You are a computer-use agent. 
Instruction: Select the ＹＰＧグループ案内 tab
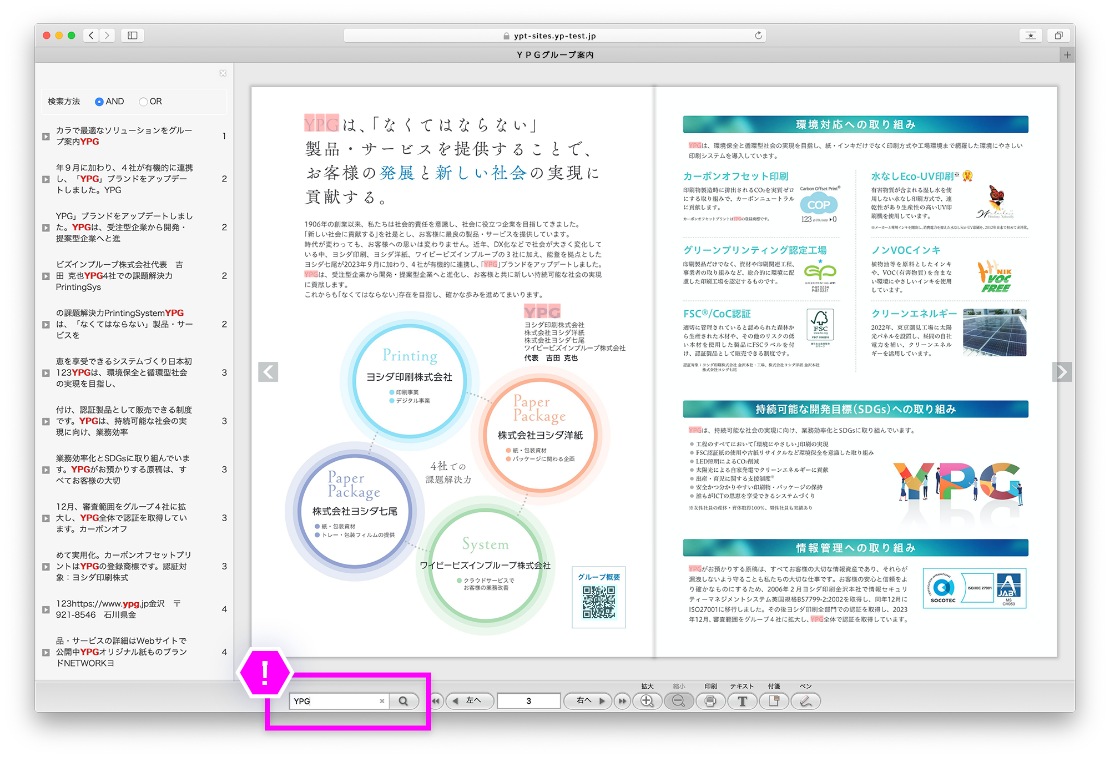(x=554, y=55)
